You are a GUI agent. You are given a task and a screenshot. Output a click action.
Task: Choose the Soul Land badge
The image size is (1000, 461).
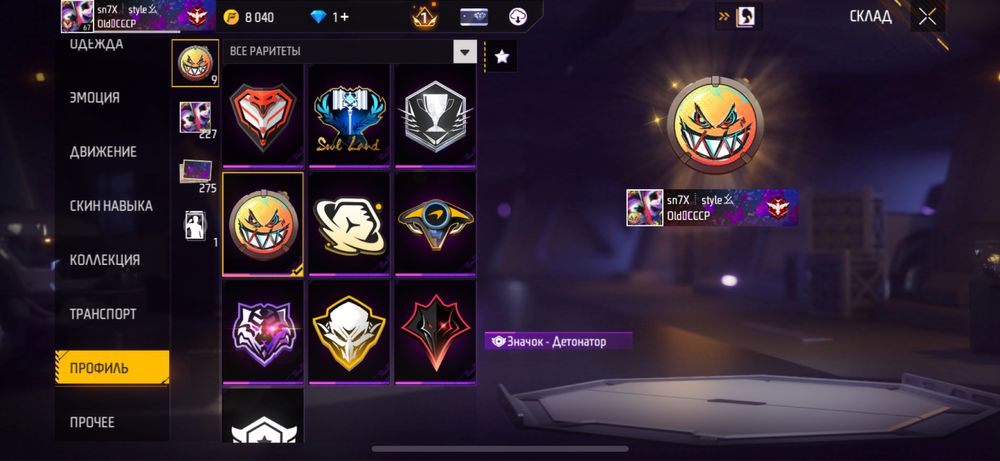[x=349, y=115]
